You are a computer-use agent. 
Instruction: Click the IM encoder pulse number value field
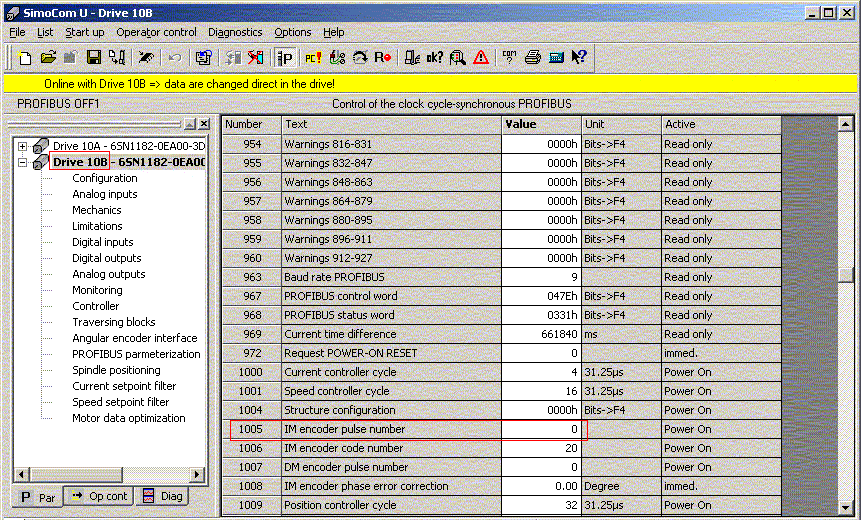pos(541,429)
